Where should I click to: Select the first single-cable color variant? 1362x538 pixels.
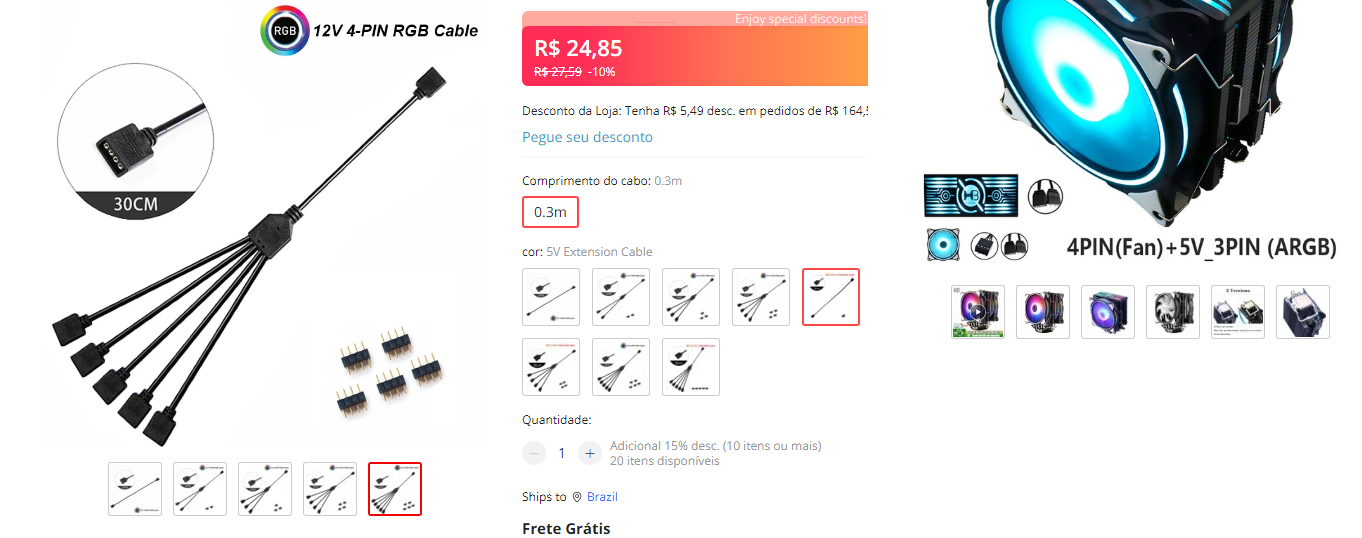(x=551, y=297)
